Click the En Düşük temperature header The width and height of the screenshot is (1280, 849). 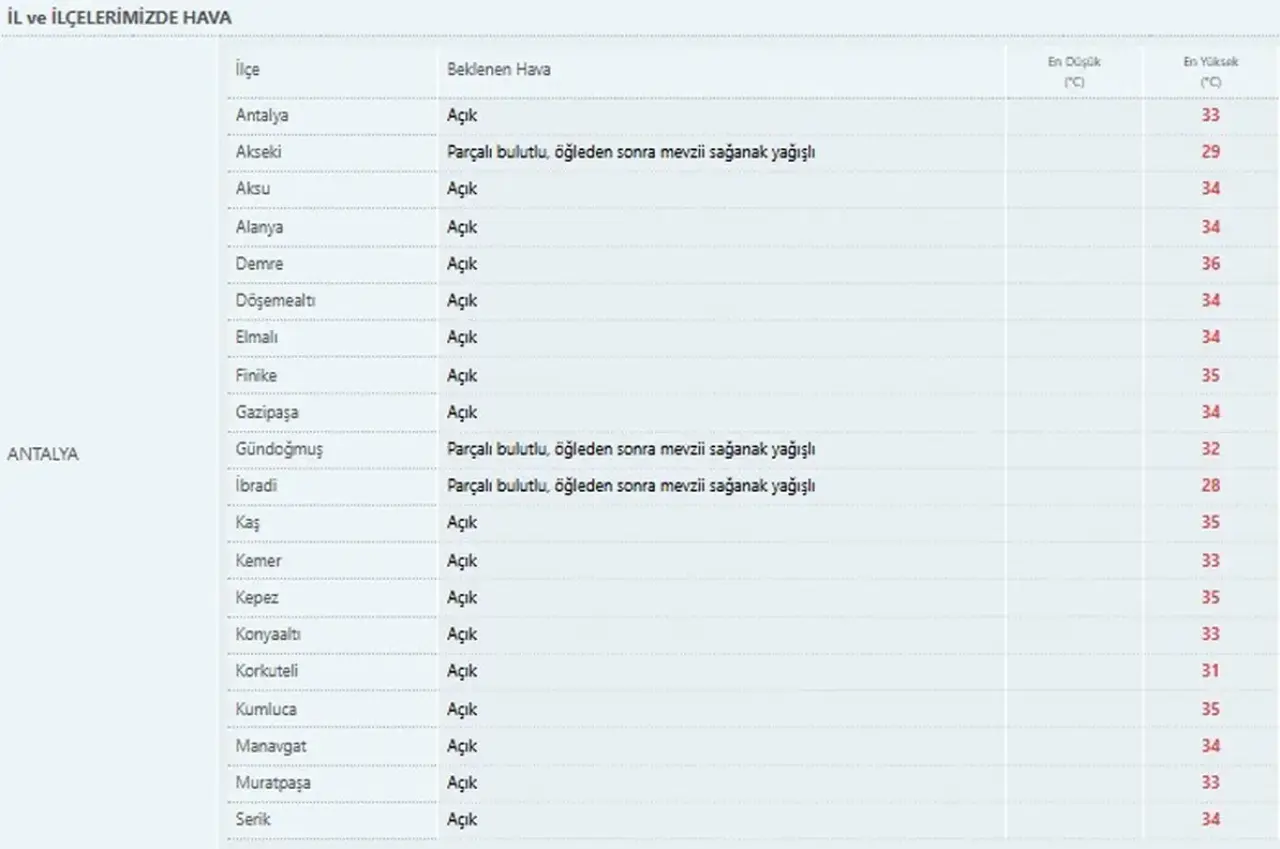tap(1074, 71)
